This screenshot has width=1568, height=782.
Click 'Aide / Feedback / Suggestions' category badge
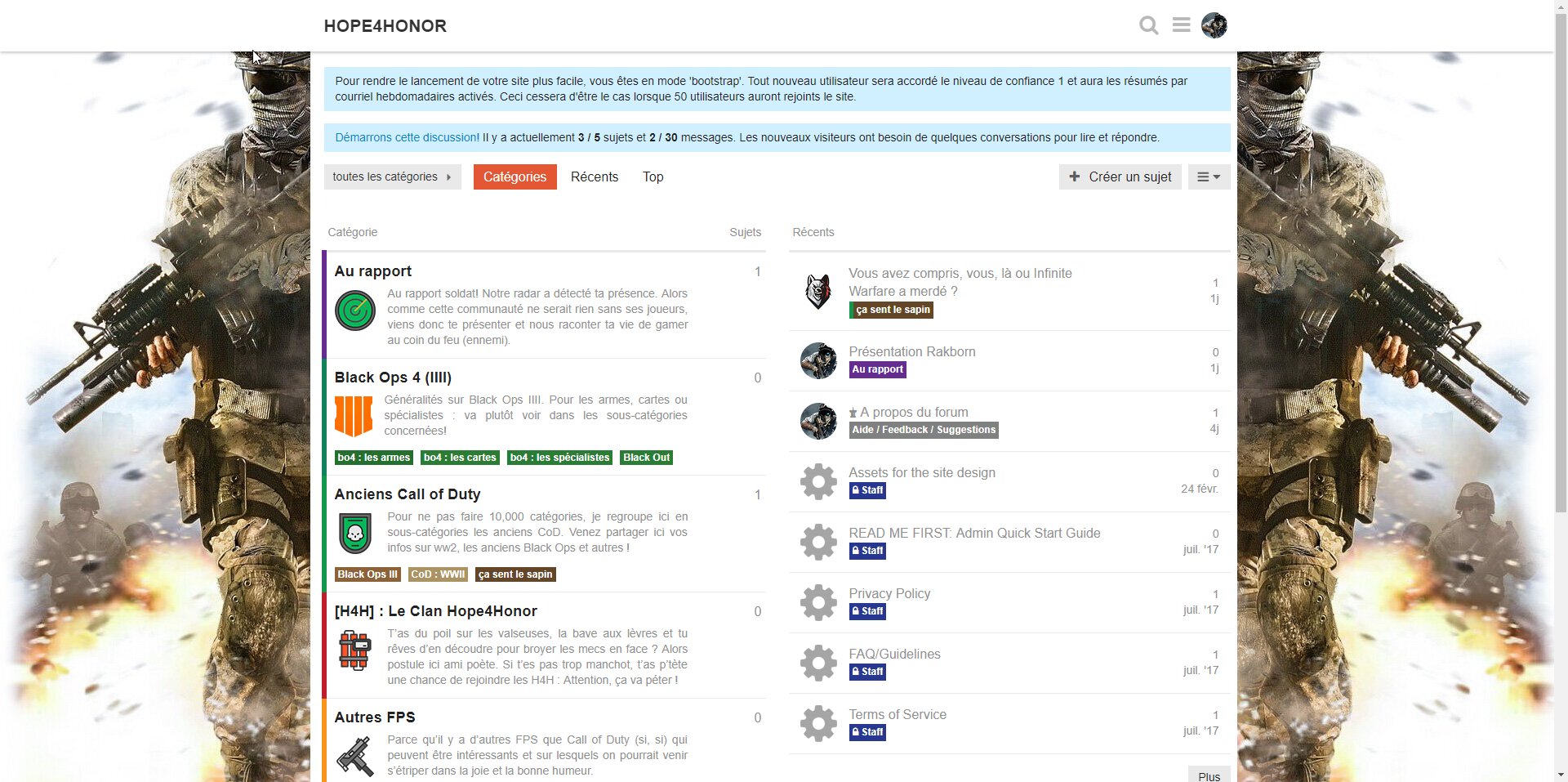924,430
